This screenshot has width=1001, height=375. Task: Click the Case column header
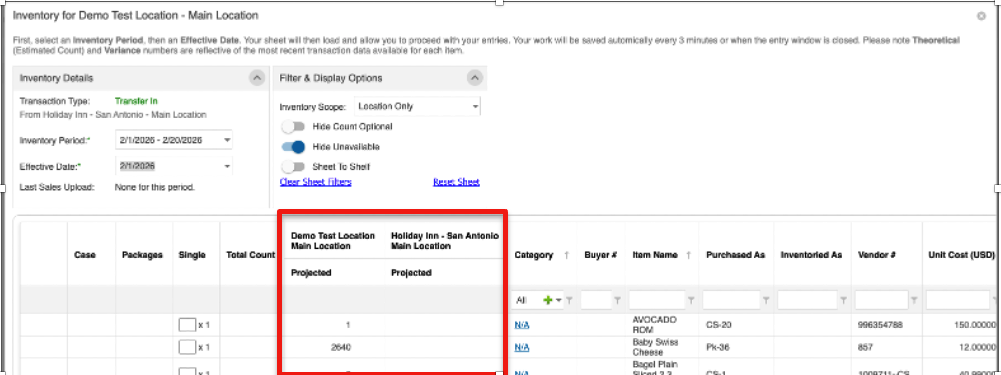[x=85, y=255]
